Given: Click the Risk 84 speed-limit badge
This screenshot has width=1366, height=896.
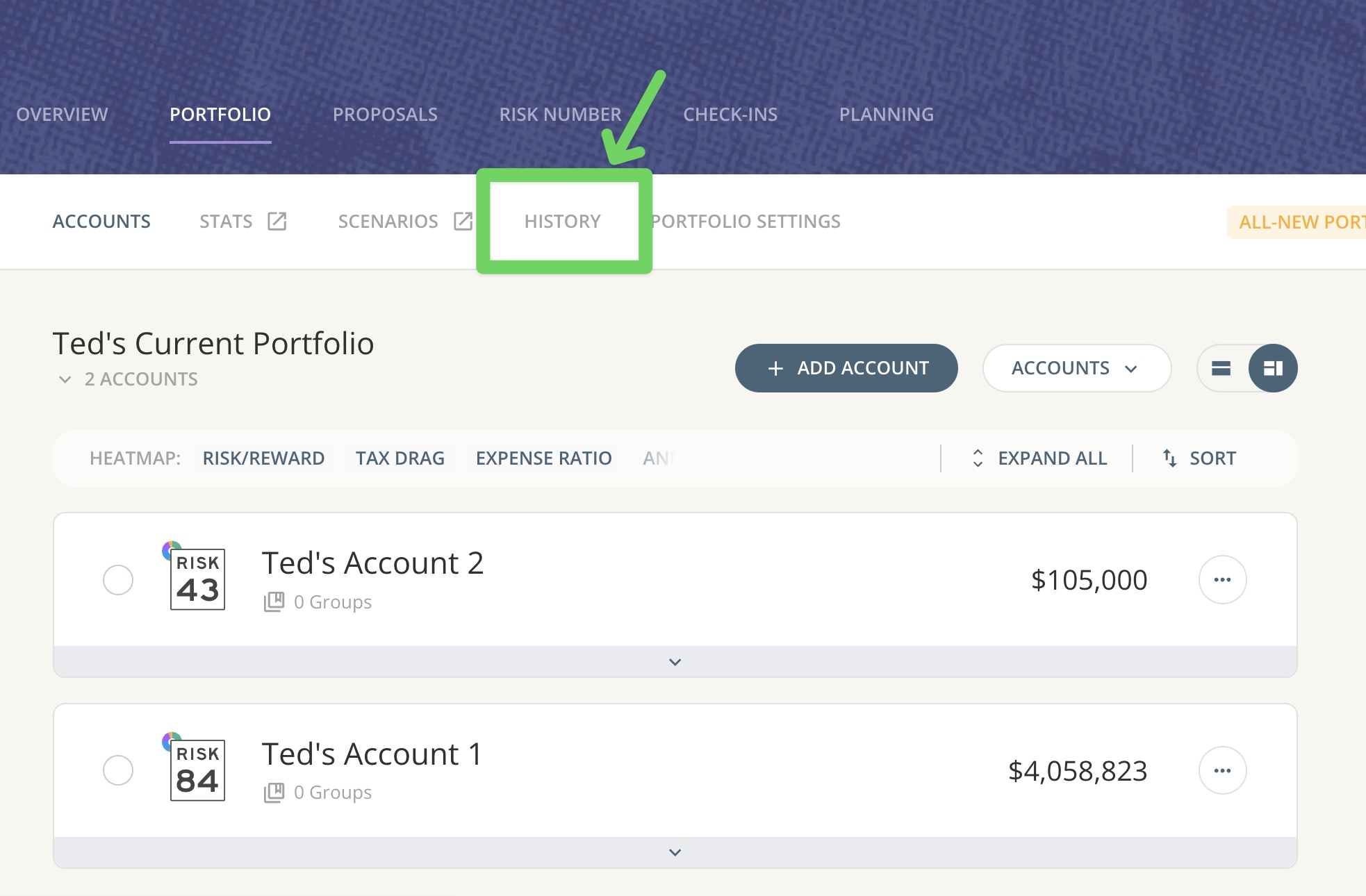Looking at the screenshot, I should pyautogui.click(x=198, y=770).
